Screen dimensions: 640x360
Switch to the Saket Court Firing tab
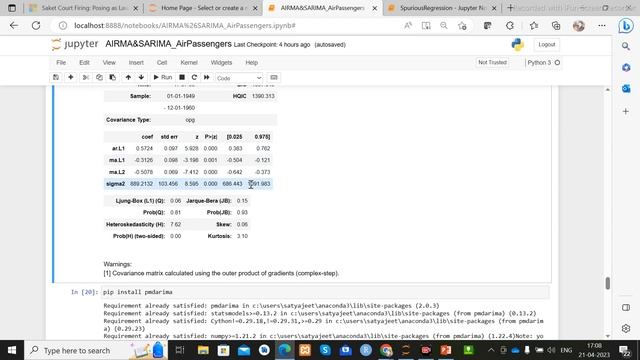pyautogui.click(x=84, y=8)
